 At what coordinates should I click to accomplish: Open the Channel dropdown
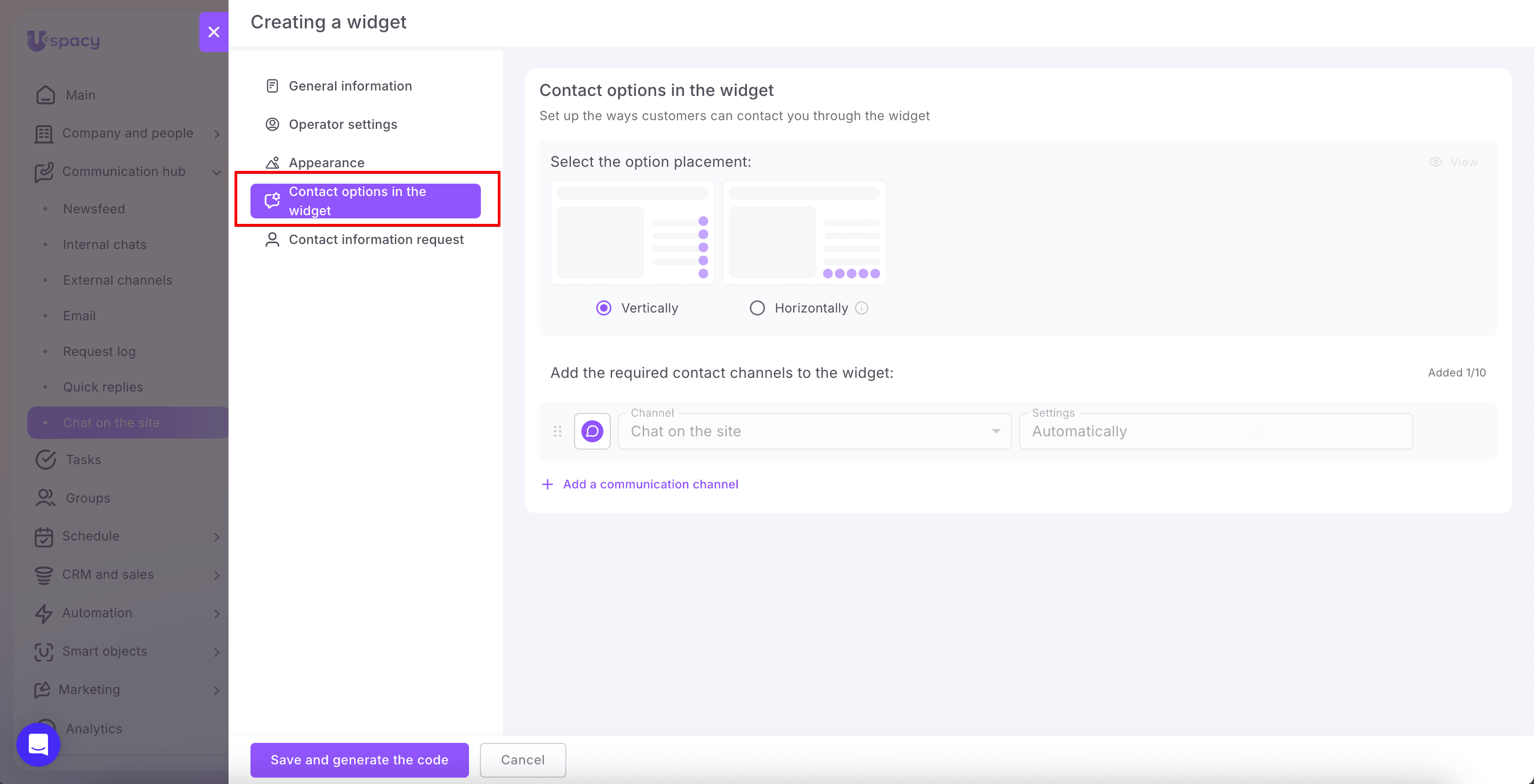pos(815,431)
